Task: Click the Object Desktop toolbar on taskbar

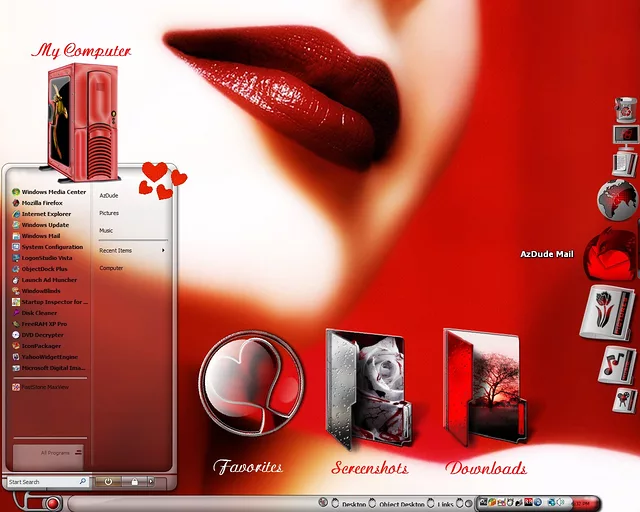Action: [x=402, y=504]
